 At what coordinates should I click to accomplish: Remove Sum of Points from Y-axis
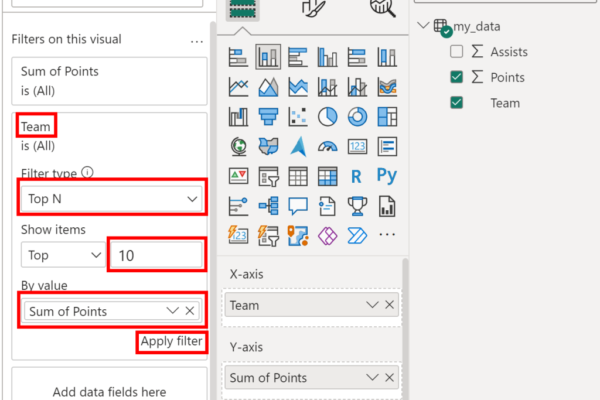point(390,377)
